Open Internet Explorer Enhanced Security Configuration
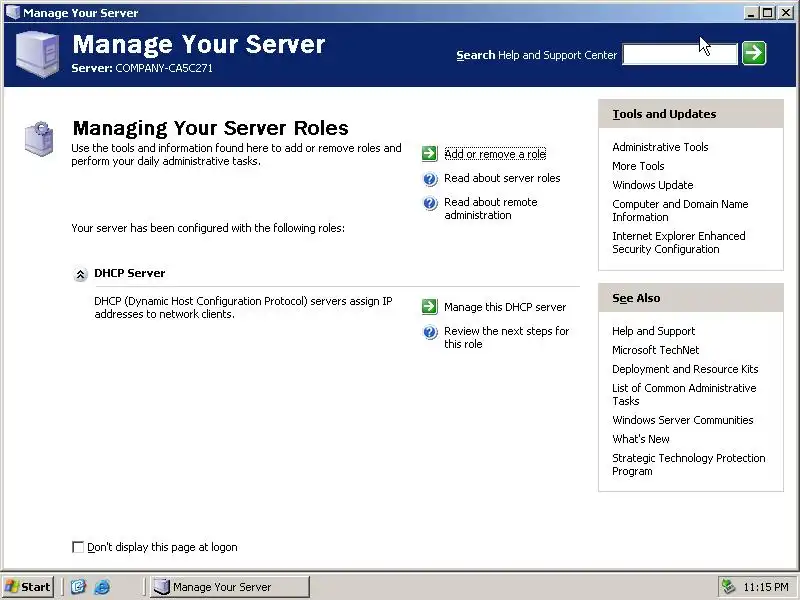This screenshot has width=800, height=600. point(679,242)
